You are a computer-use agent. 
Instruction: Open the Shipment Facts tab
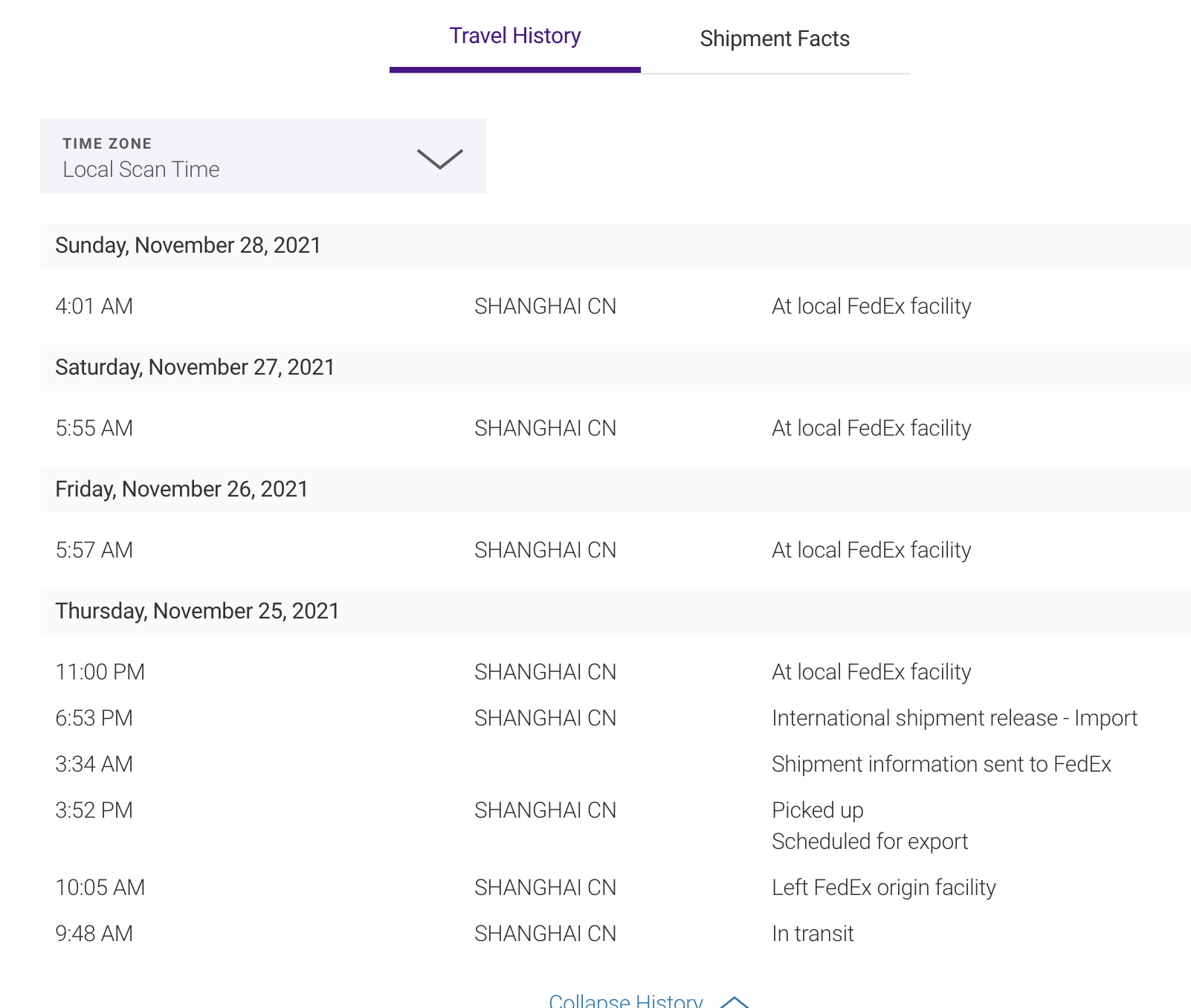click(x=775, y=39)
